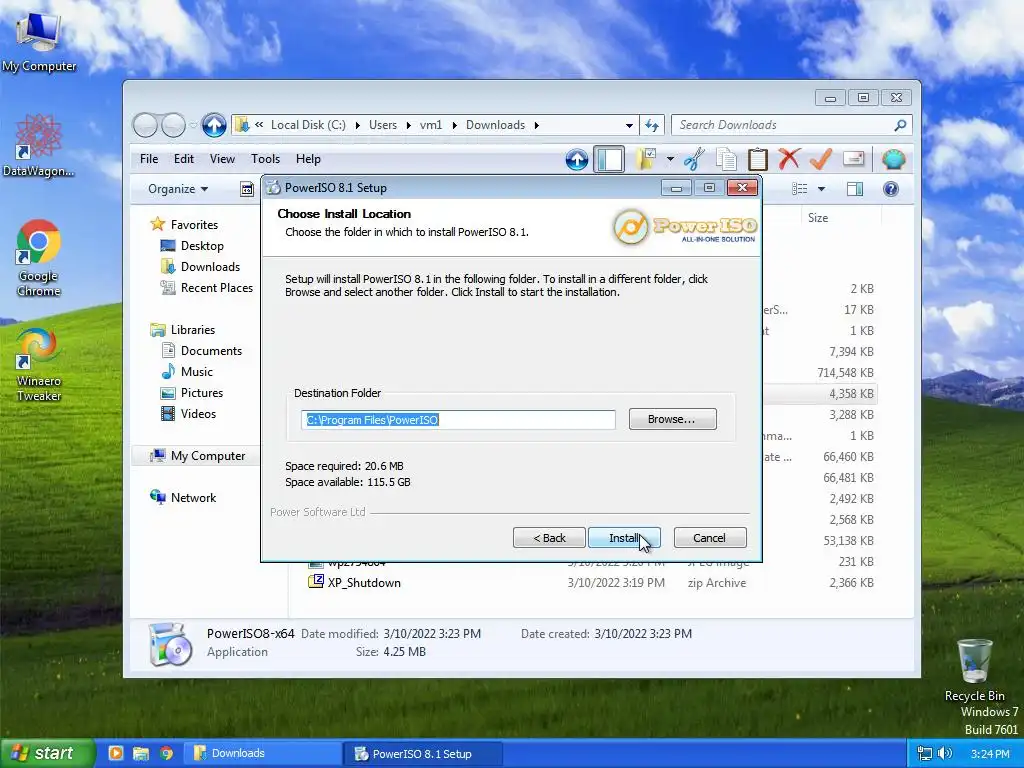1024x768 pixels.
Task: Click the My Computer desktop icon
Action: (39, 42)
